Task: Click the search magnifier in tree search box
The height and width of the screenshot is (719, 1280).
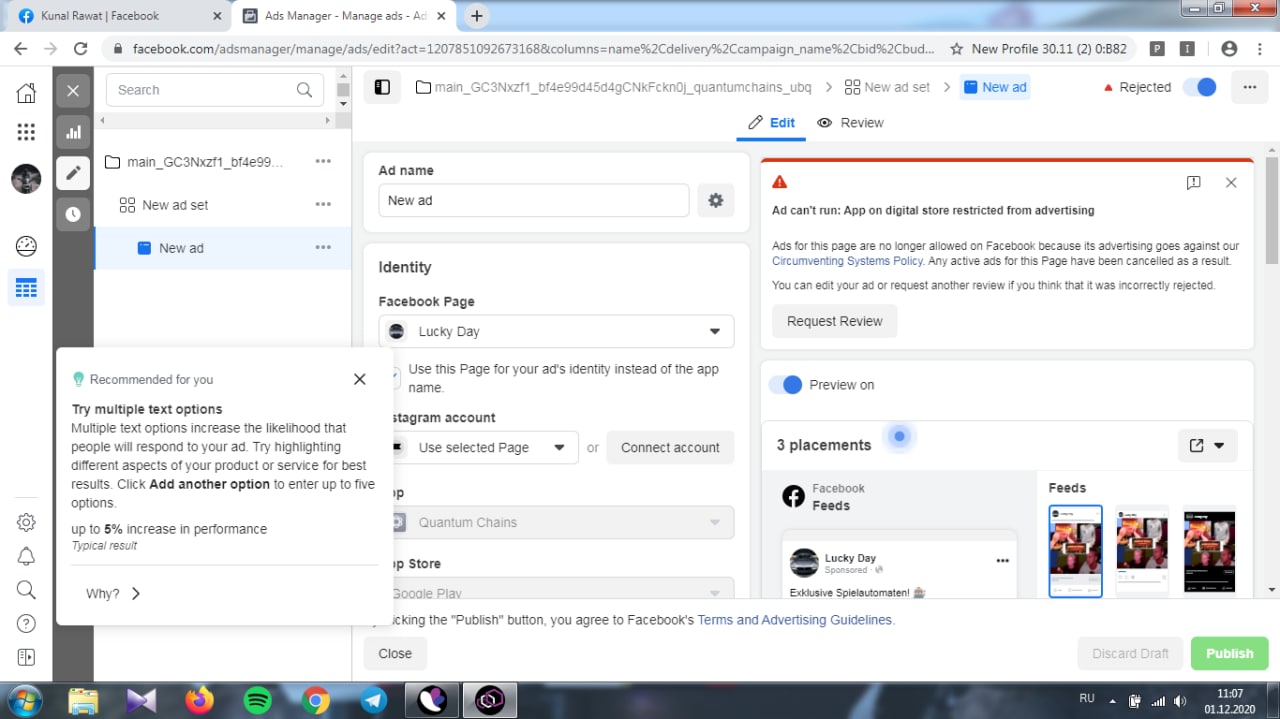Action: click(x=304, y=90)
